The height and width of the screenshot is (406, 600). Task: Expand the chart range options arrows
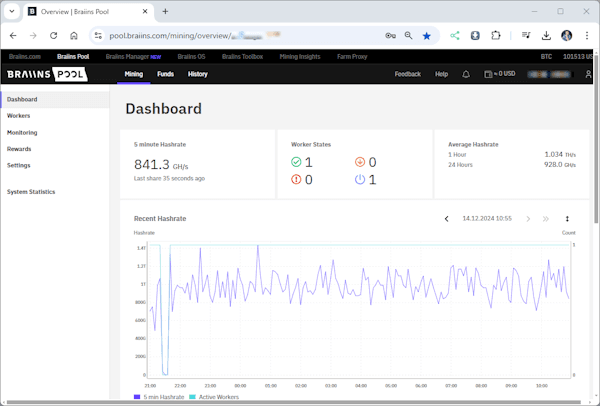(567, 218)
